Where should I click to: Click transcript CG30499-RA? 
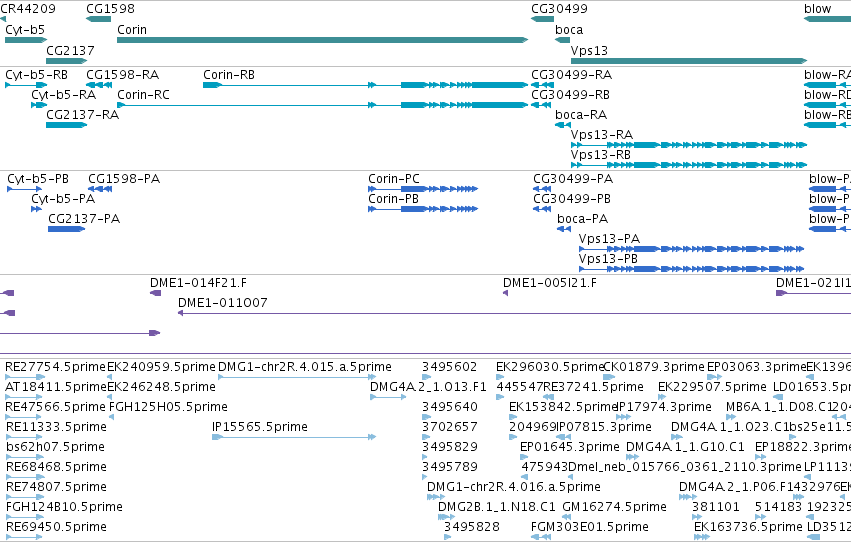[542, 85]
